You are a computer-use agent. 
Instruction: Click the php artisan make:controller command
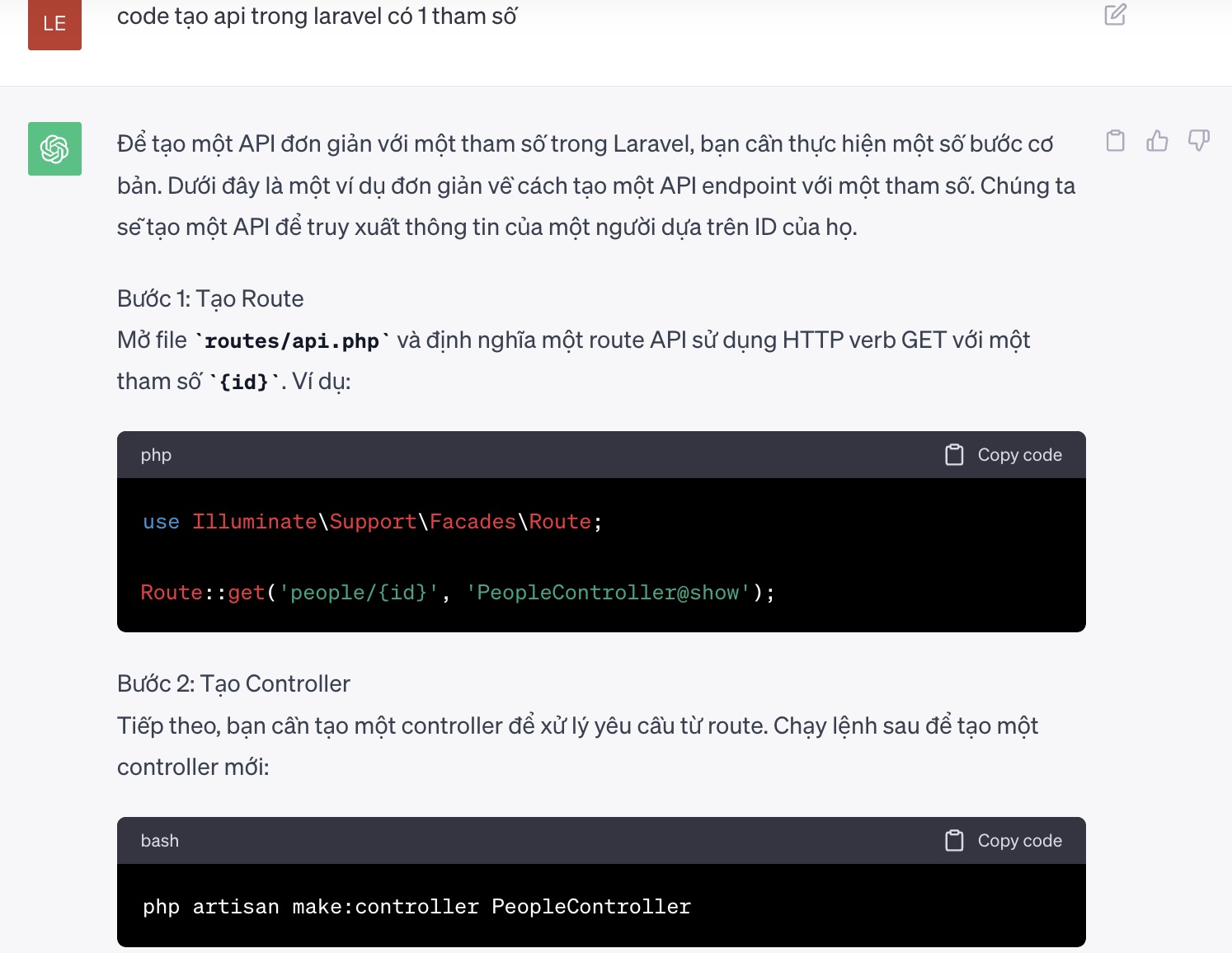pos(416,907)
